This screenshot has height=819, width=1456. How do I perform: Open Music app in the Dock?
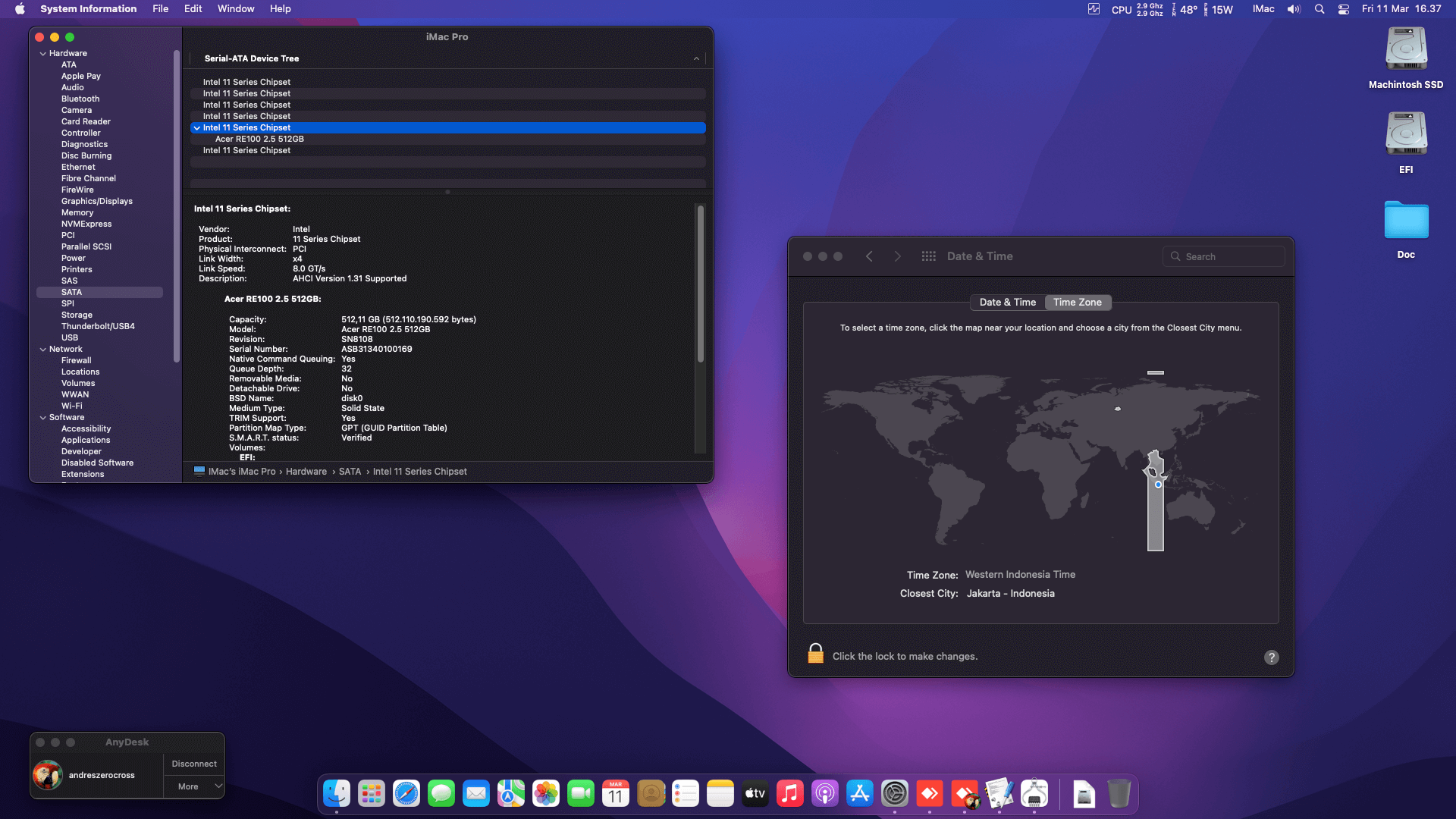tap(790, 794)
